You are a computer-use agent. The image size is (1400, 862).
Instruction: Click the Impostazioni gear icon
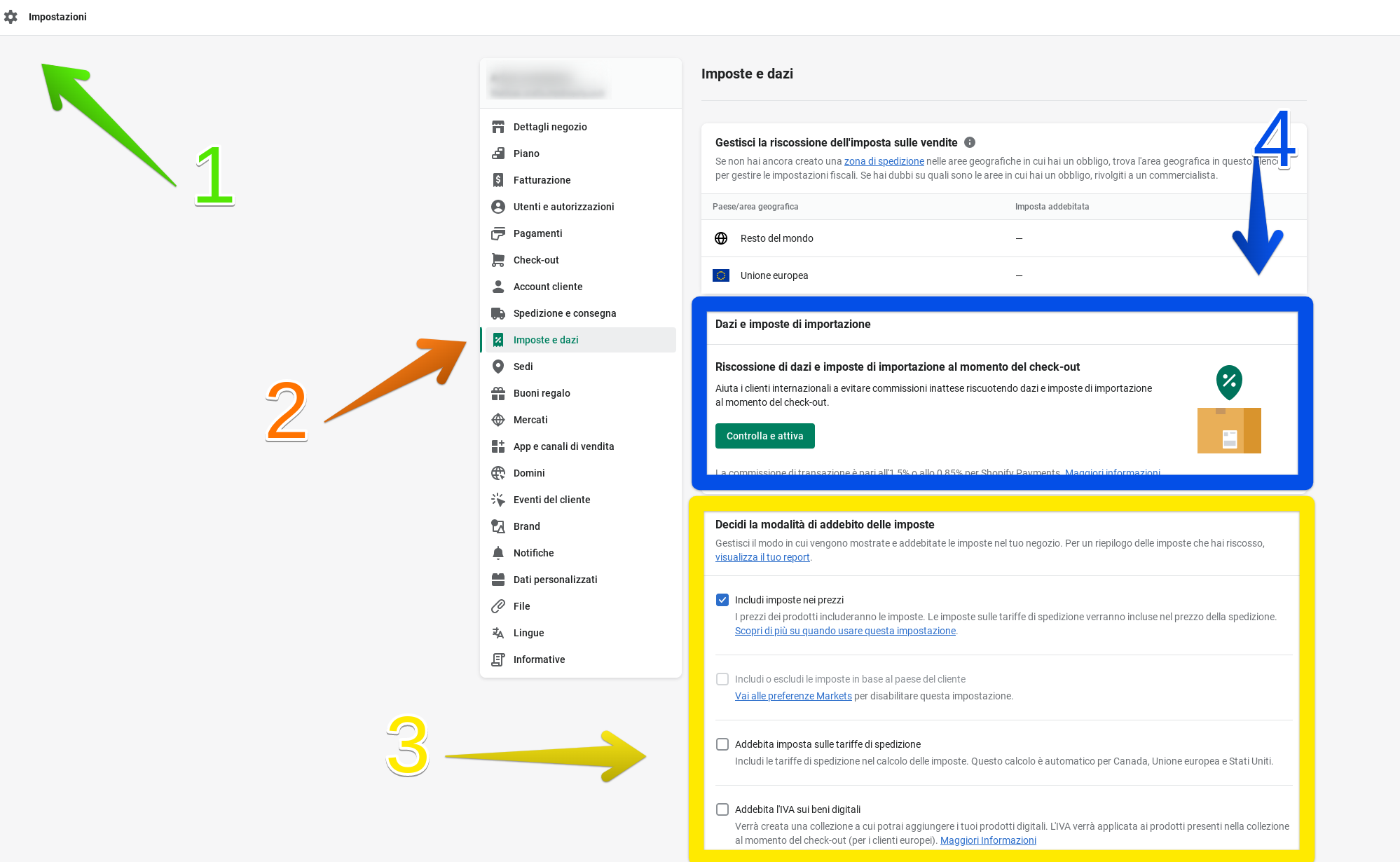(x=11, y=16)
